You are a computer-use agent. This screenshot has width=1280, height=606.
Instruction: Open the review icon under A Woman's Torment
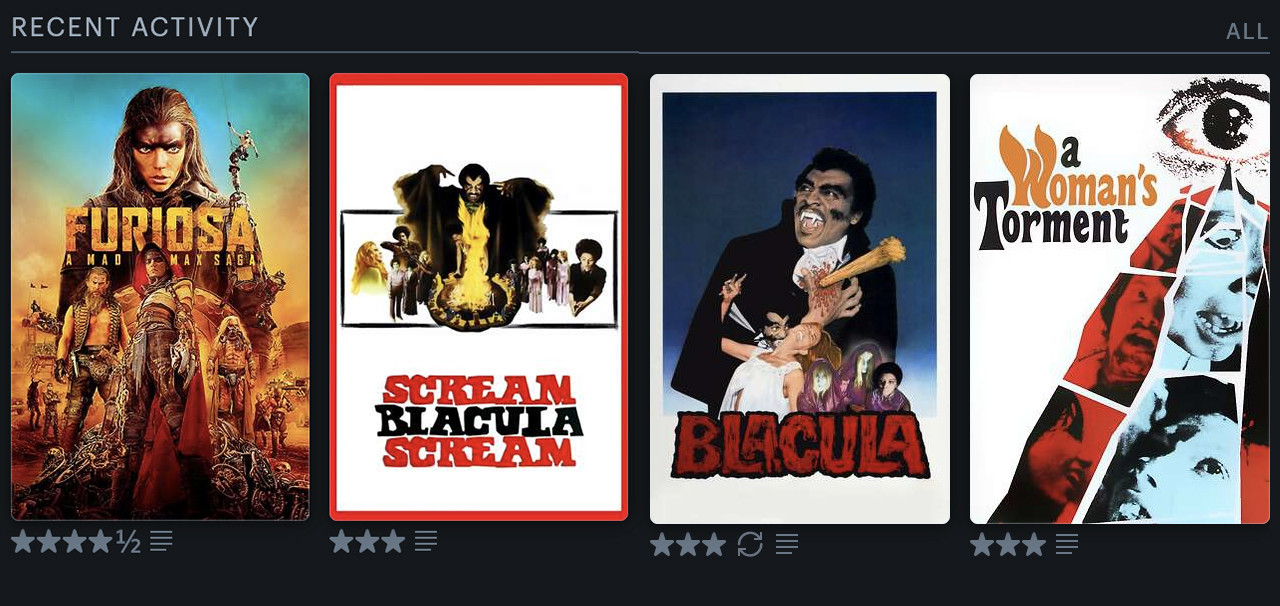[1067, 545]
